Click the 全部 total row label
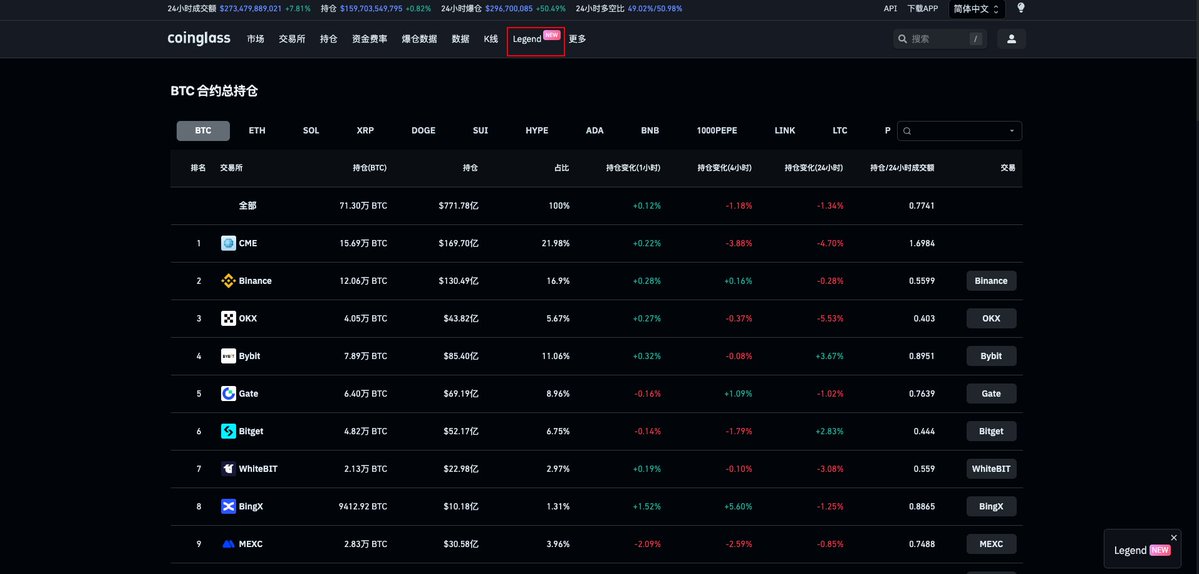This screenshot has height=574, width=1199. [x=247, y=206]
